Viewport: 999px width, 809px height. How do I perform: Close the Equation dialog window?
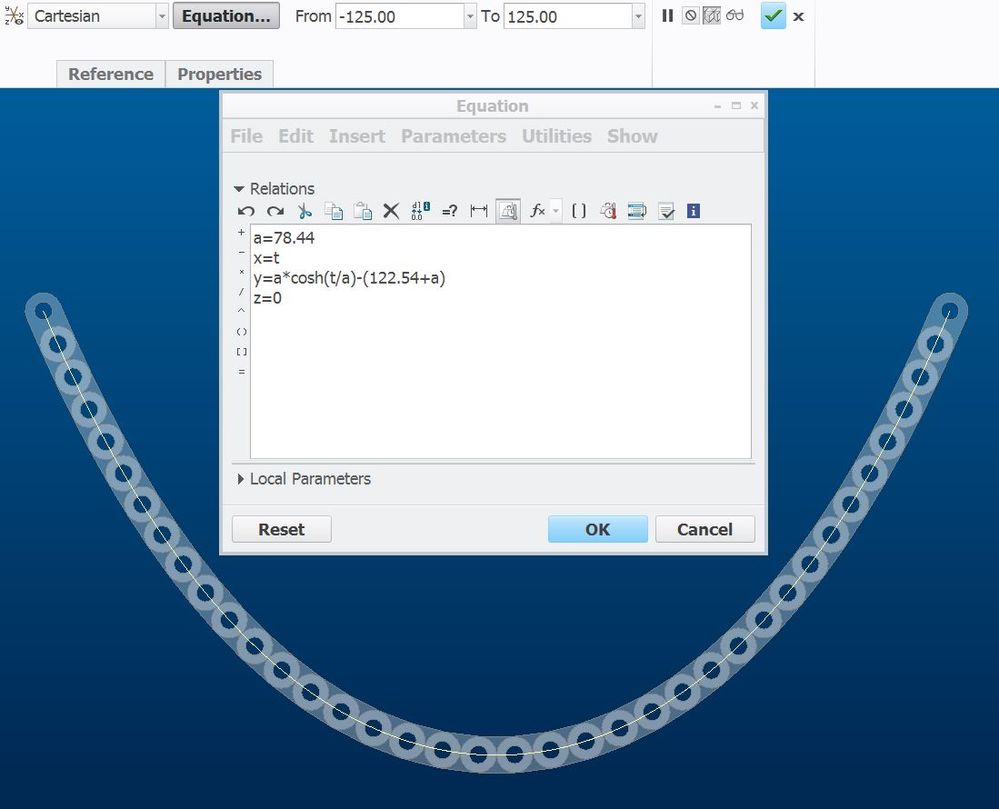pos(754,105)
